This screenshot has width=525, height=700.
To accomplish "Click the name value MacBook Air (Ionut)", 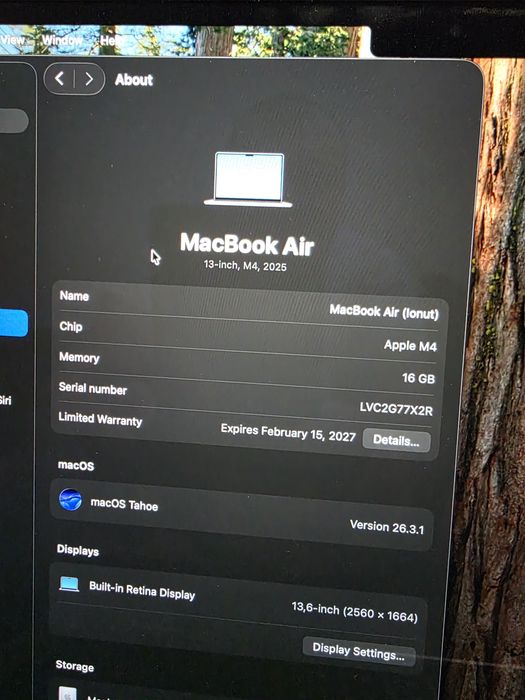I will pos(384,311).
